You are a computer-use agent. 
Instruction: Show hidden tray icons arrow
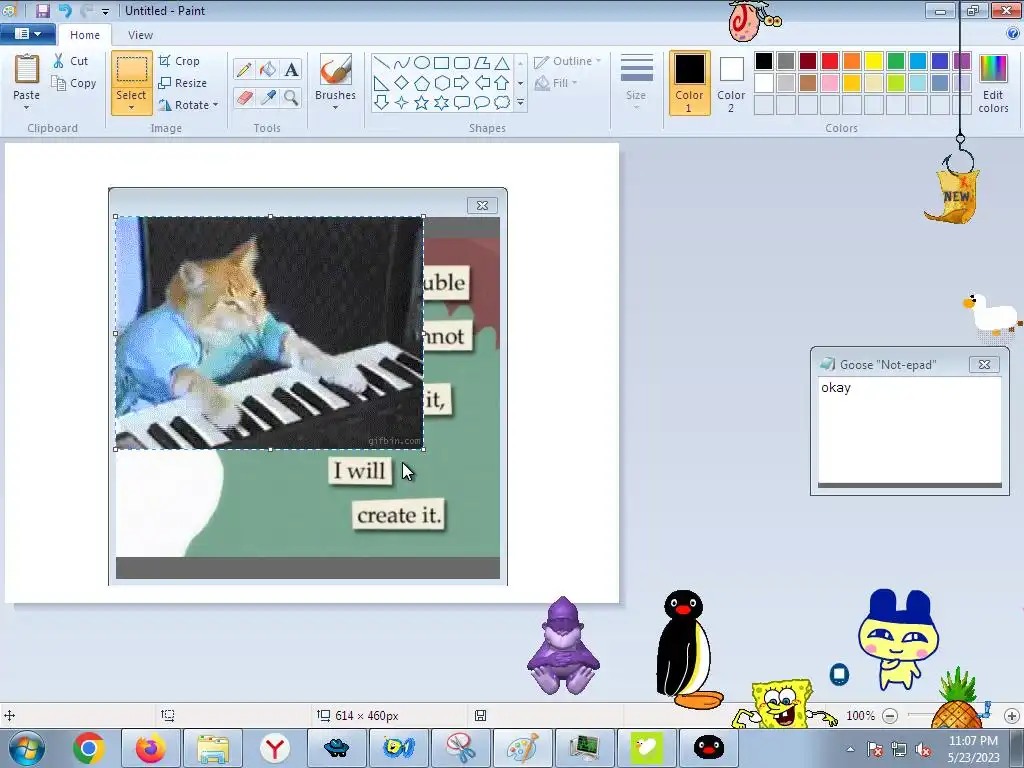point(850,749)
